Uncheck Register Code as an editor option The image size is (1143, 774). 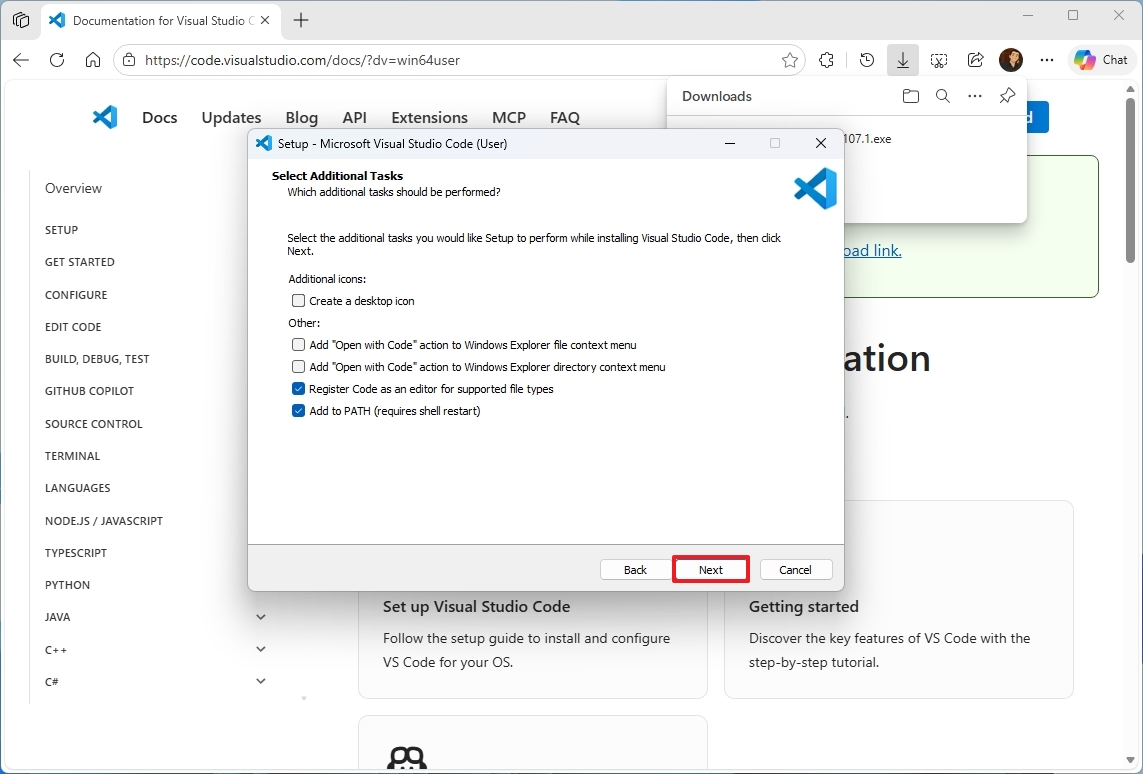298,388
